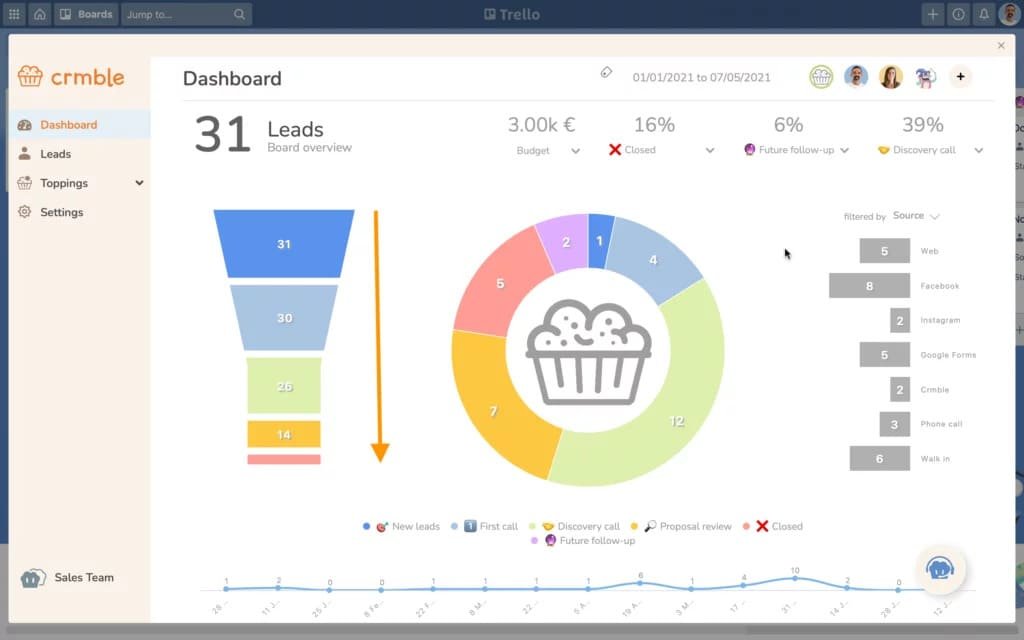The width and height of the screenshot is (1024, 640).
Task: Click the Facebook bar in the sources chart
Action: (869, 286)
